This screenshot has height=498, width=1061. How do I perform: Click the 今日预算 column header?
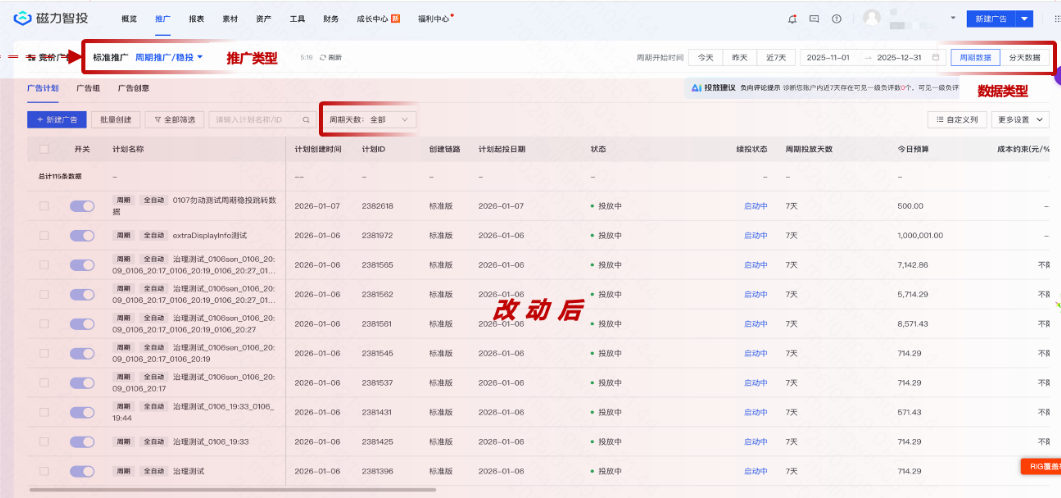(x=913, y=150)
